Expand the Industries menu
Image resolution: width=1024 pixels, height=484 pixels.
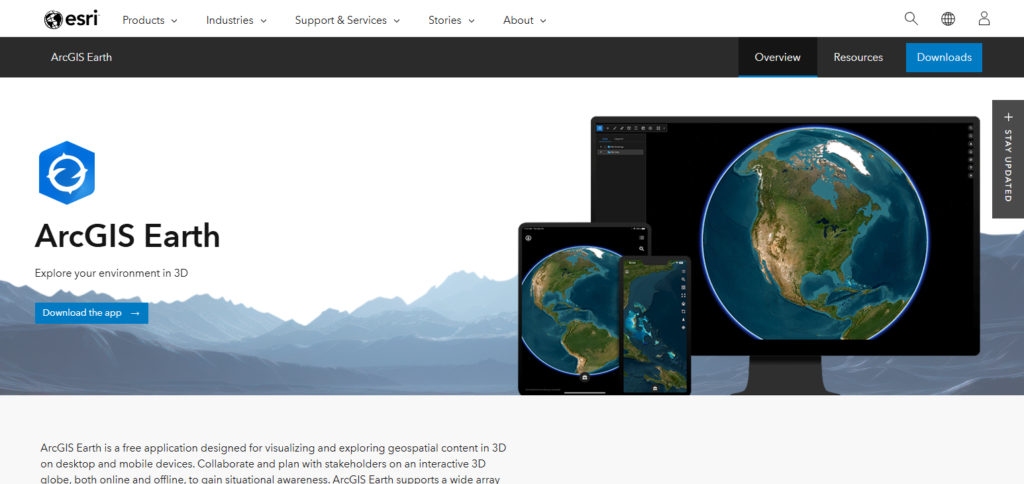pos(236,20)
